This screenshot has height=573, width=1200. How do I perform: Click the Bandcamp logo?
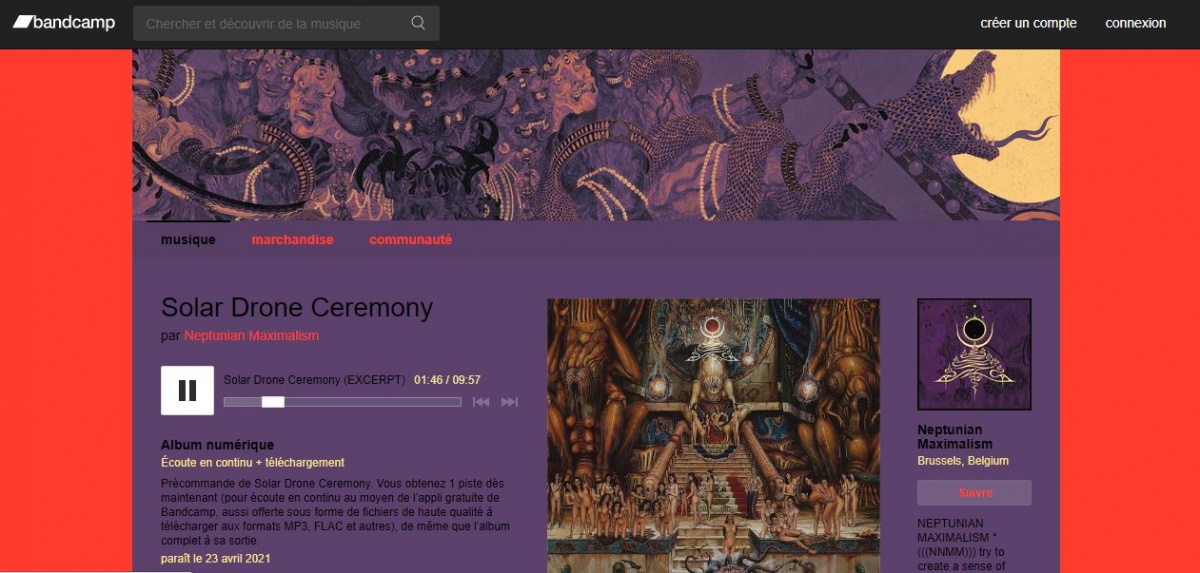(x=64, y=23)
